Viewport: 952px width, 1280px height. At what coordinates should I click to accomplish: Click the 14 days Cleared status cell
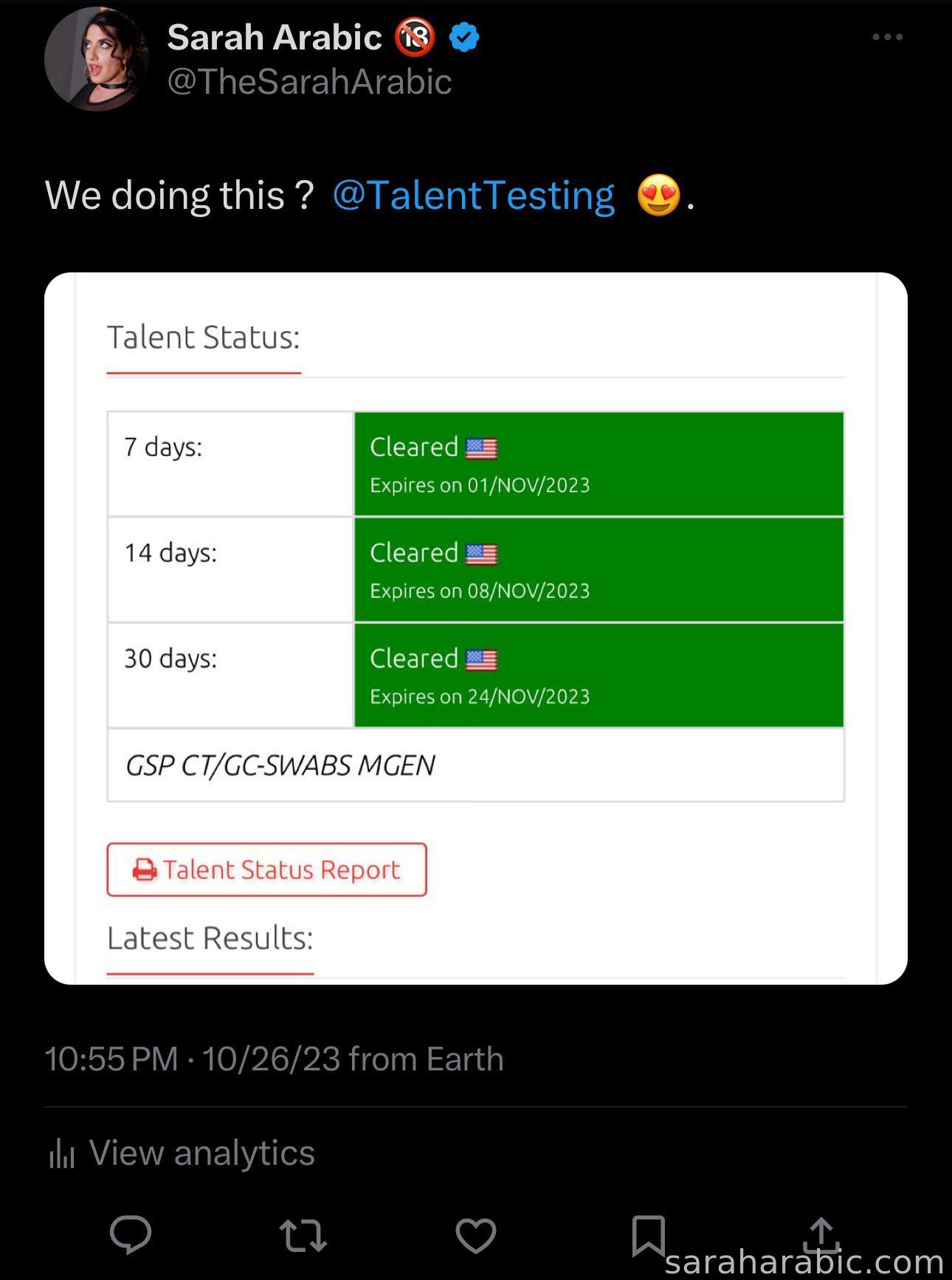(x=599, y=569)
